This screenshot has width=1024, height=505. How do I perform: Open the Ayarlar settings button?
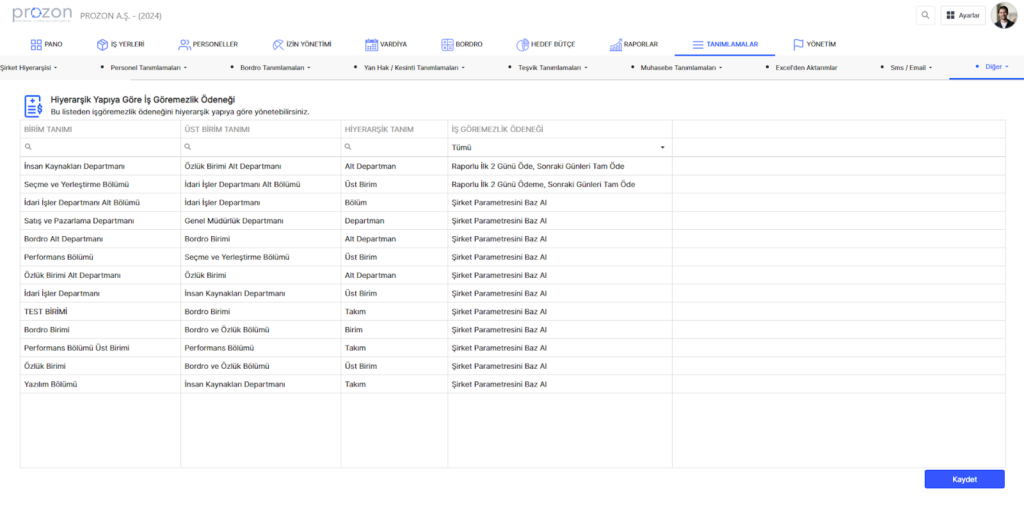(963, 16)
